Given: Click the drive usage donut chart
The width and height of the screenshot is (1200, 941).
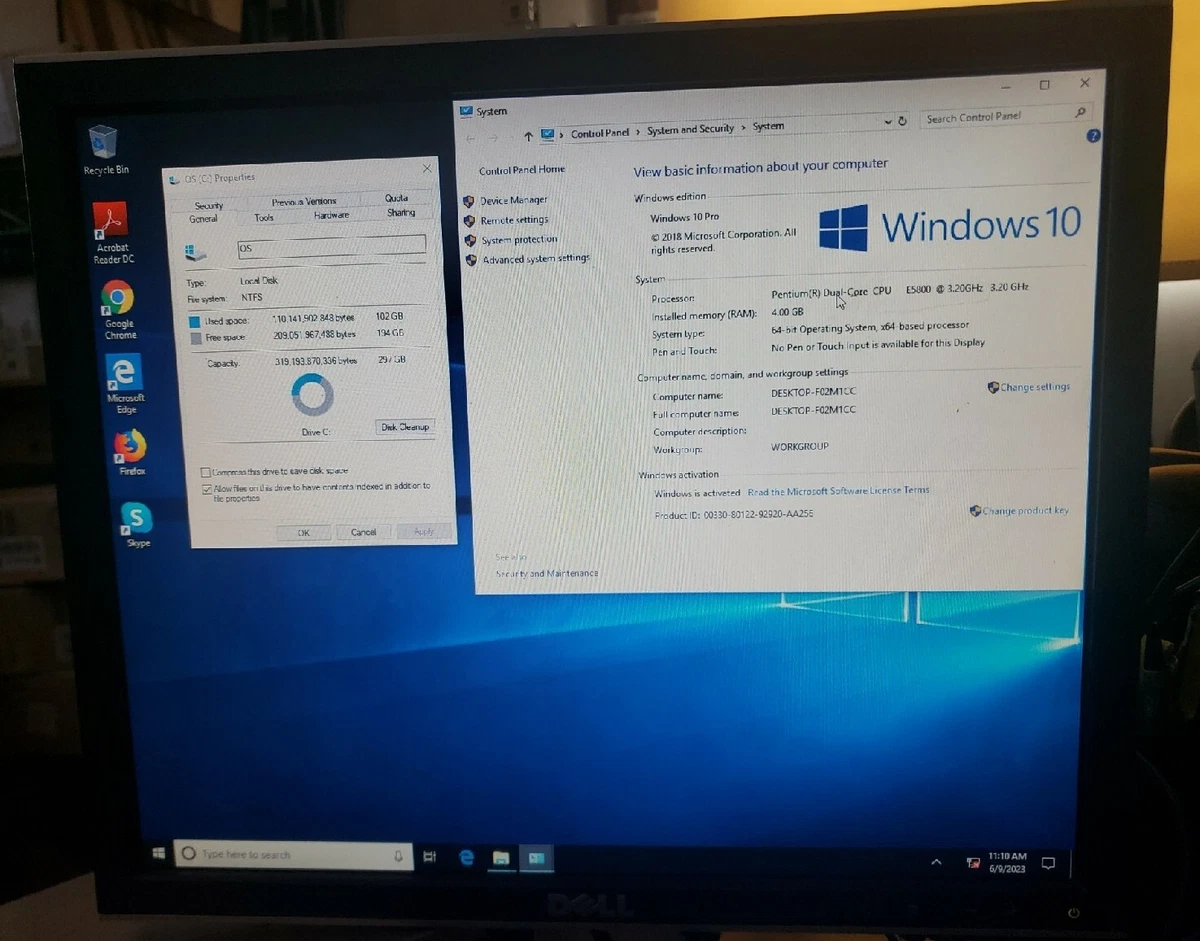Looking at the screenshot, I should point(312,396).
